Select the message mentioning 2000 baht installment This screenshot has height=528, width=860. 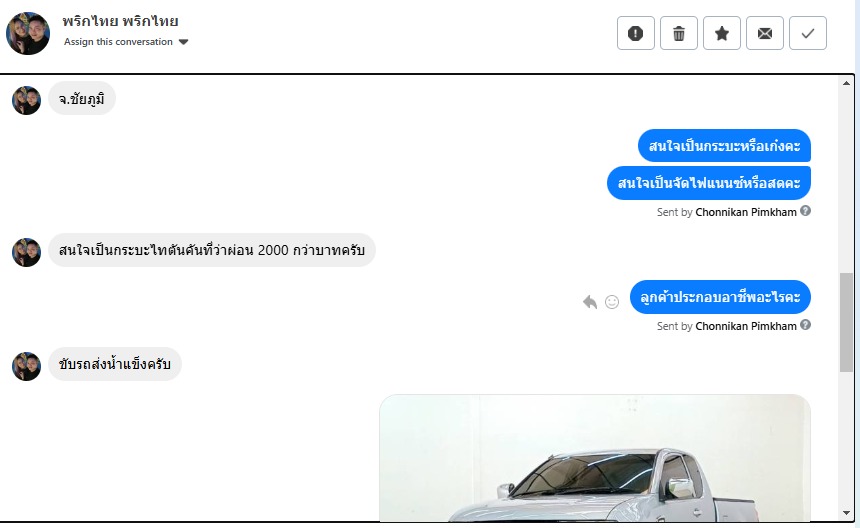(212, 250)
